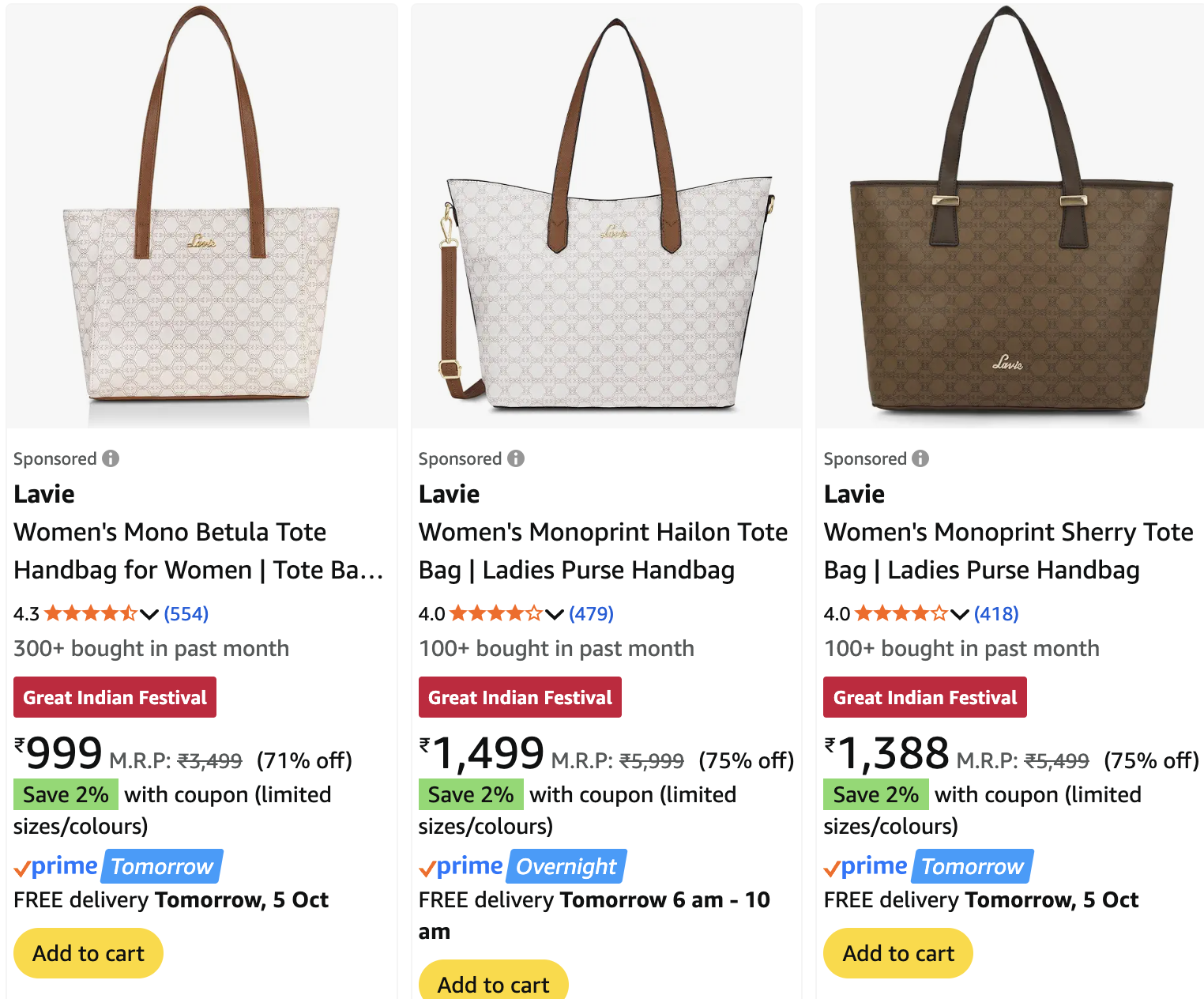Expand the rating dropdown next to 418 reviews
This screenshot has height=999, width=1204.
tap(960, 614)
